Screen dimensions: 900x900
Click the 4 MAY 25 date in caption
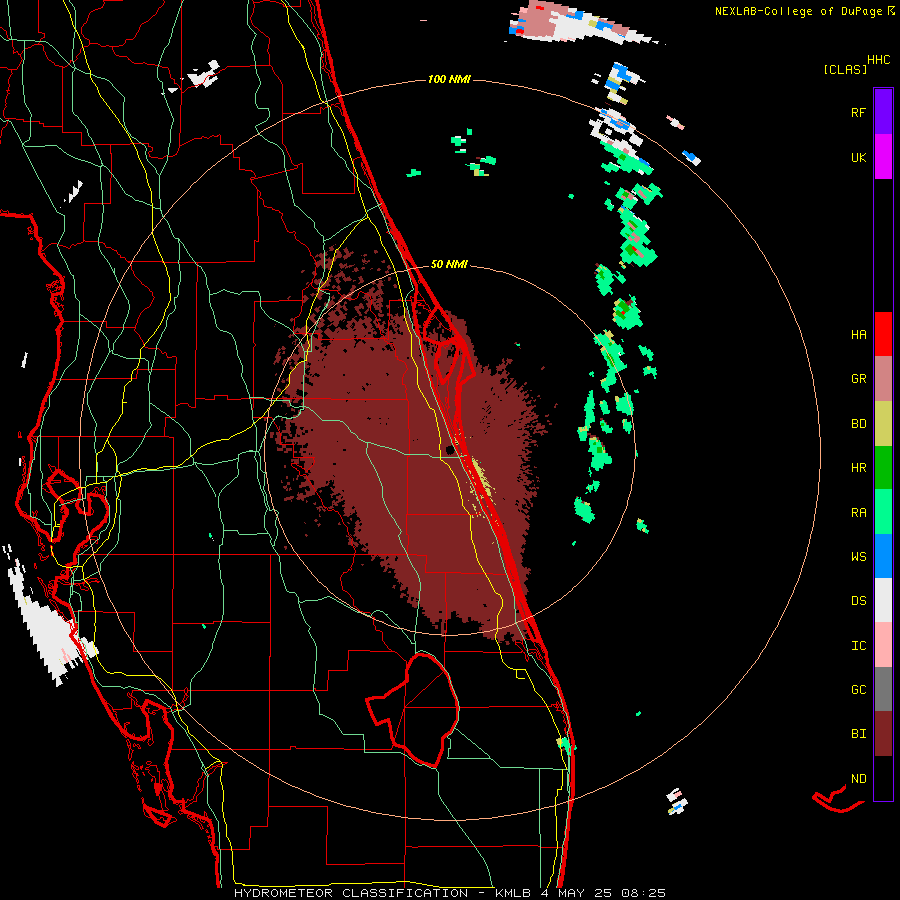pyautogui.click(x=578, y=893)
